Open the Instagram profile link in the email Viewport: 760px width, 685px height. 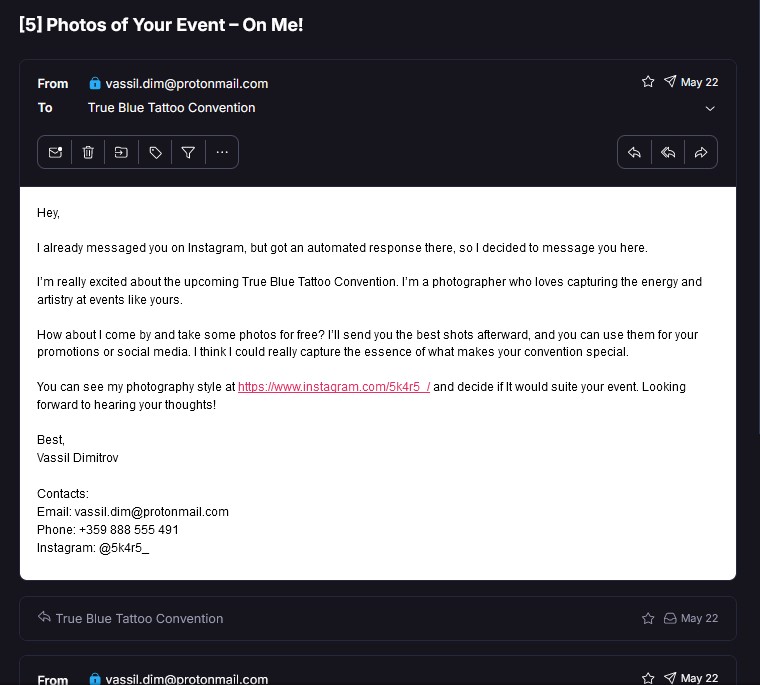click(x=334, y=387)
